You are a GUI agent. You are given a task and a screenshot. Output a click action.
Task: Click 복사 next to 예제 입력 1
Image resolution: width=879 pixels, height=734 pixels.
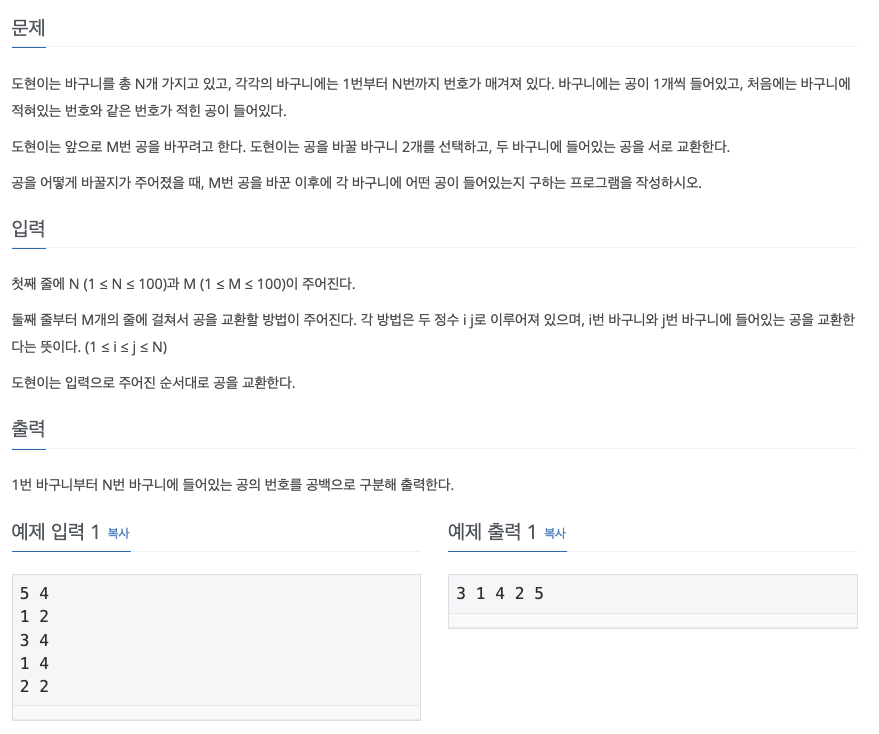coord(117,534)
